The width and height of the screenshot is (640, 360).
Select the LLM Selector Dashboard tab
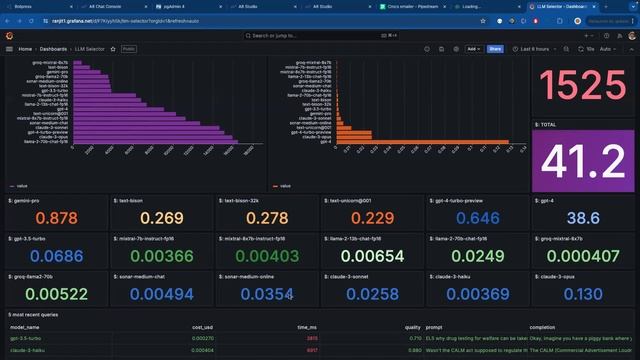click(x=562, y=7)
